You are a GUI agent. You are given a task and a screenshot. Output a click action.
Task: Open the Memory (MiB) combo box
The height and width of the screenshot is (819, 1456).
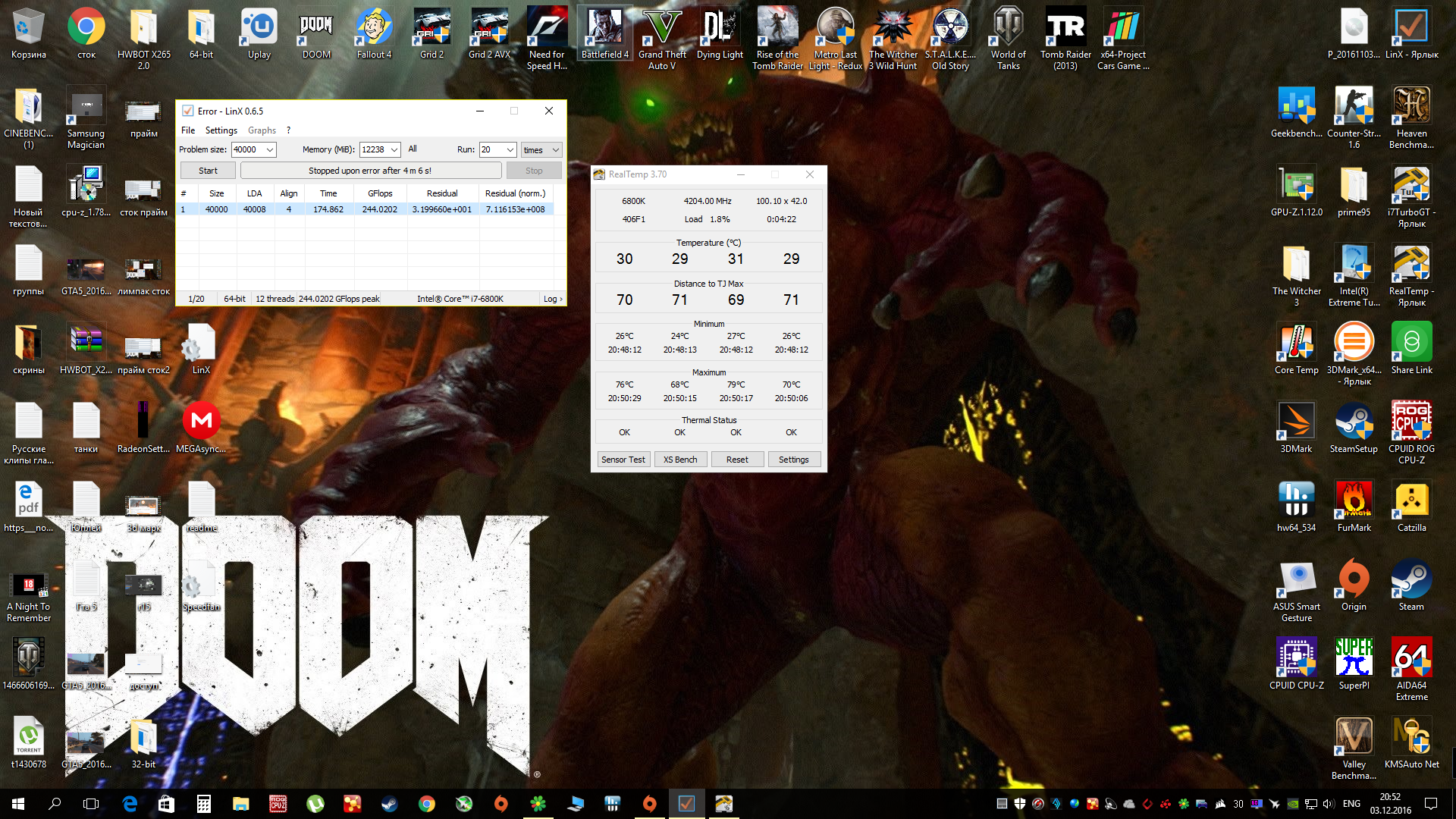pos(394,150)
